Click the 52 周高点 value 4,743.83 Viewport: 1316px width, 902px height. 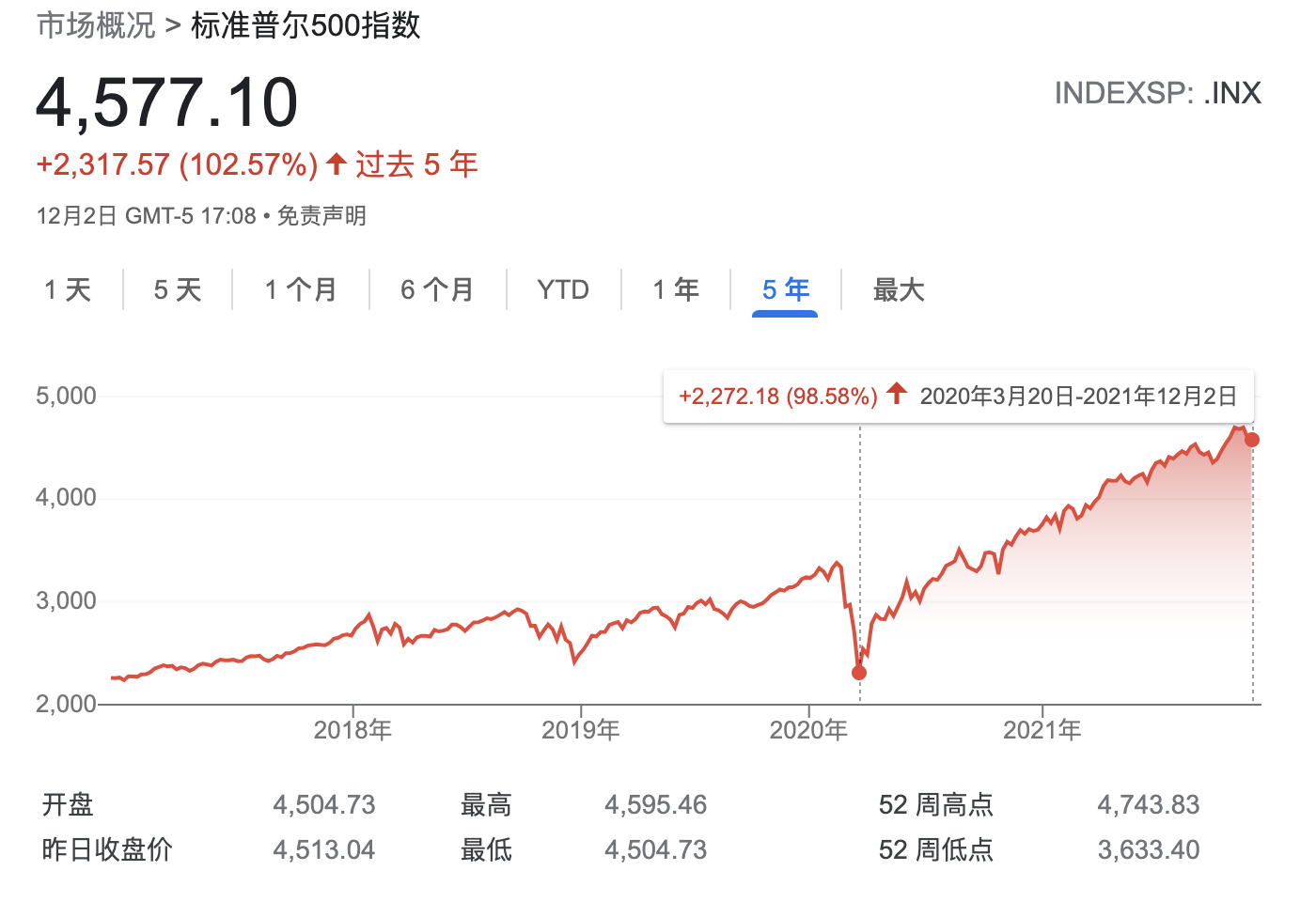1148,805
